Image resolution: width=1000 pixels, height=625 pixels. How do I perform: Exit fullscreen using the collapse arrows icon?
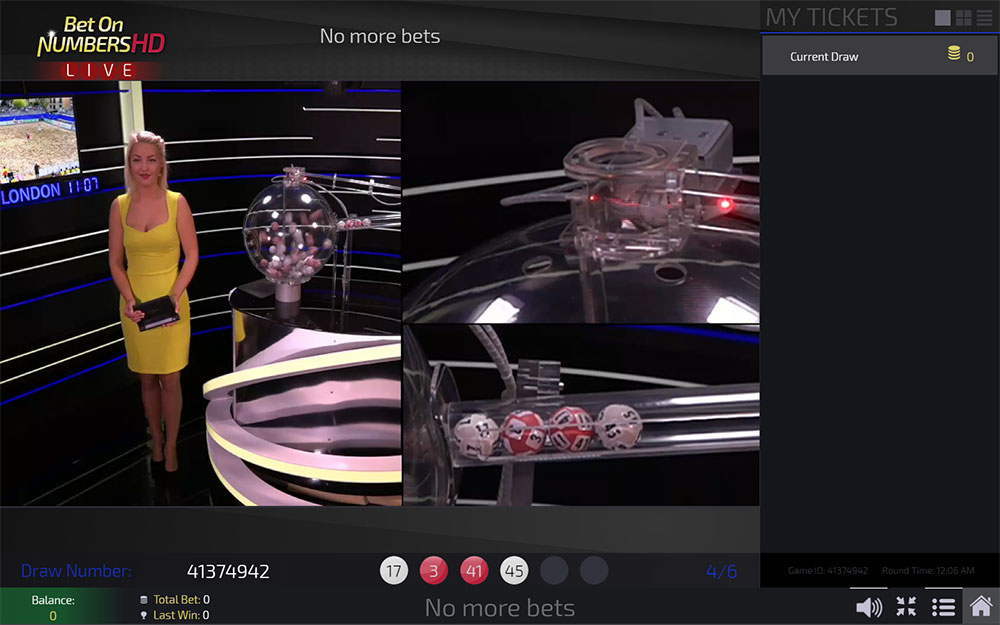(906, 607)
